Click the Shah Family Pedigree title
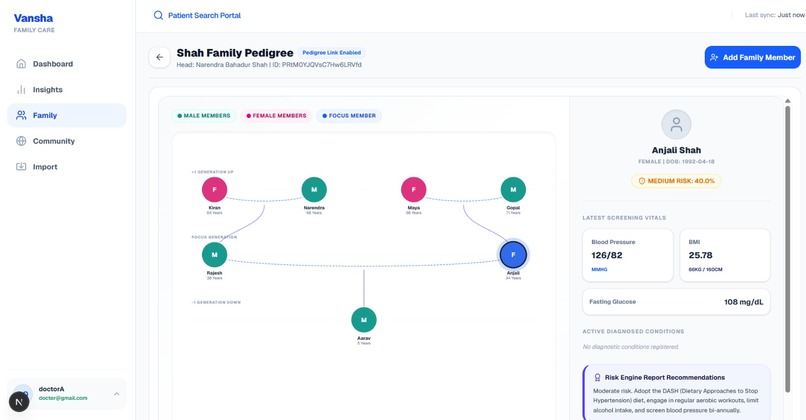The height and width of the screenshot is (420, 806). (235, 53)
